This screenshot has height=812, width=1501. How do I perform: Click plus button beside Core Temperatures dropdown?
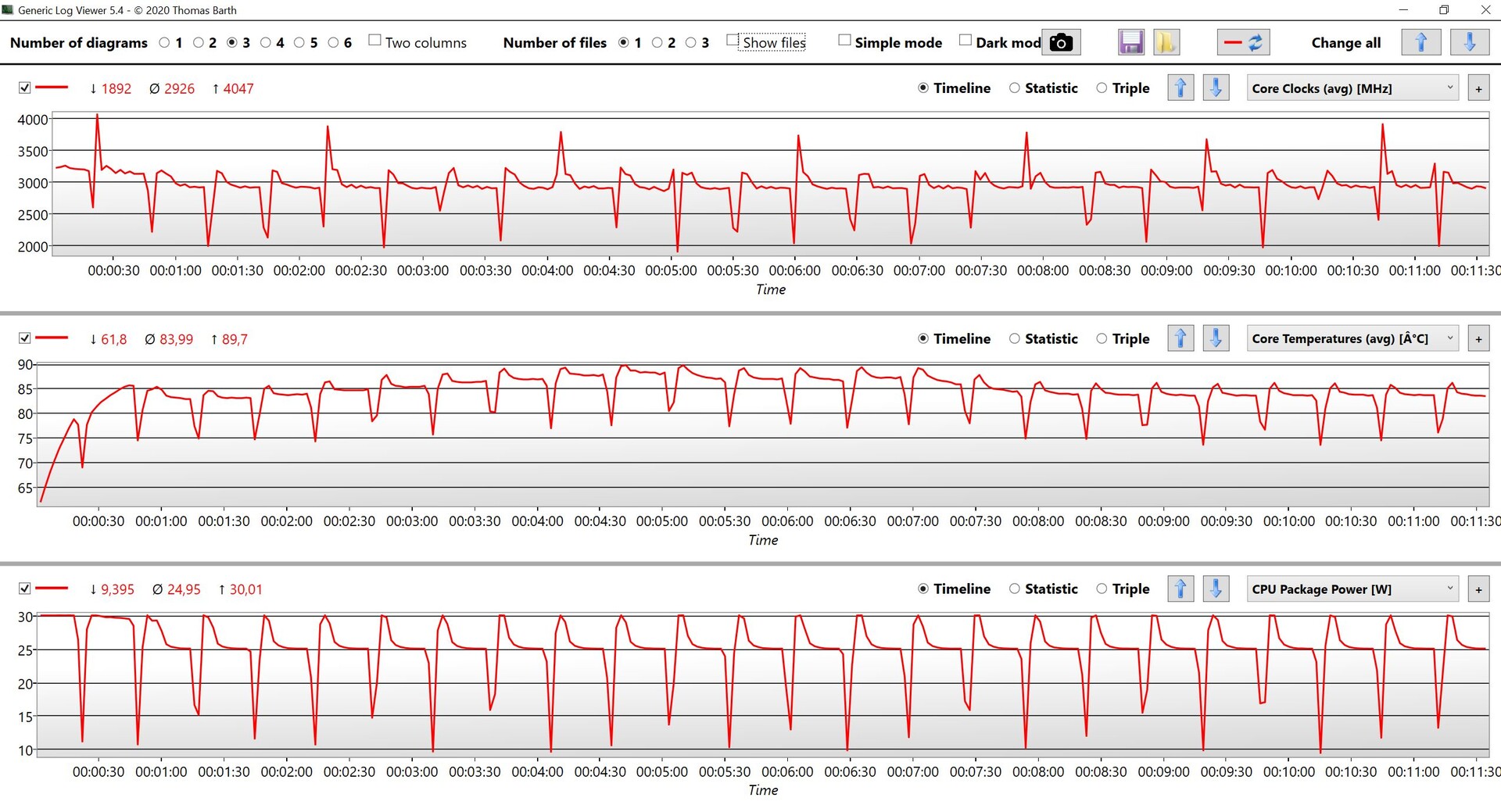(x=1478, y=338)
